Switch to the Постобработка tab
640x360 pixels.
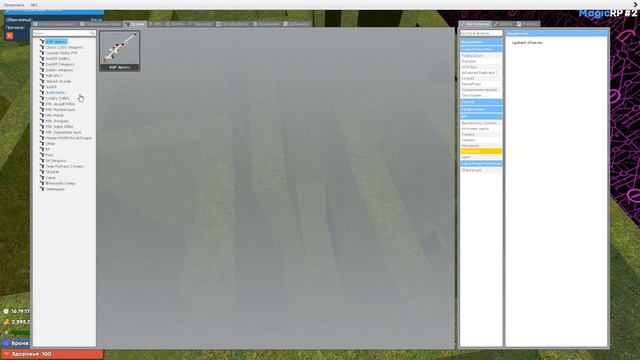[x=232, y=24]
